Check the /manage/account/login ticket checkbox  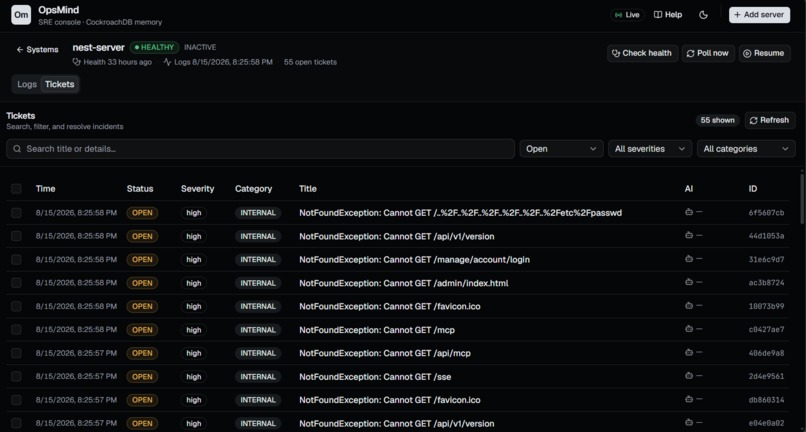16,260
